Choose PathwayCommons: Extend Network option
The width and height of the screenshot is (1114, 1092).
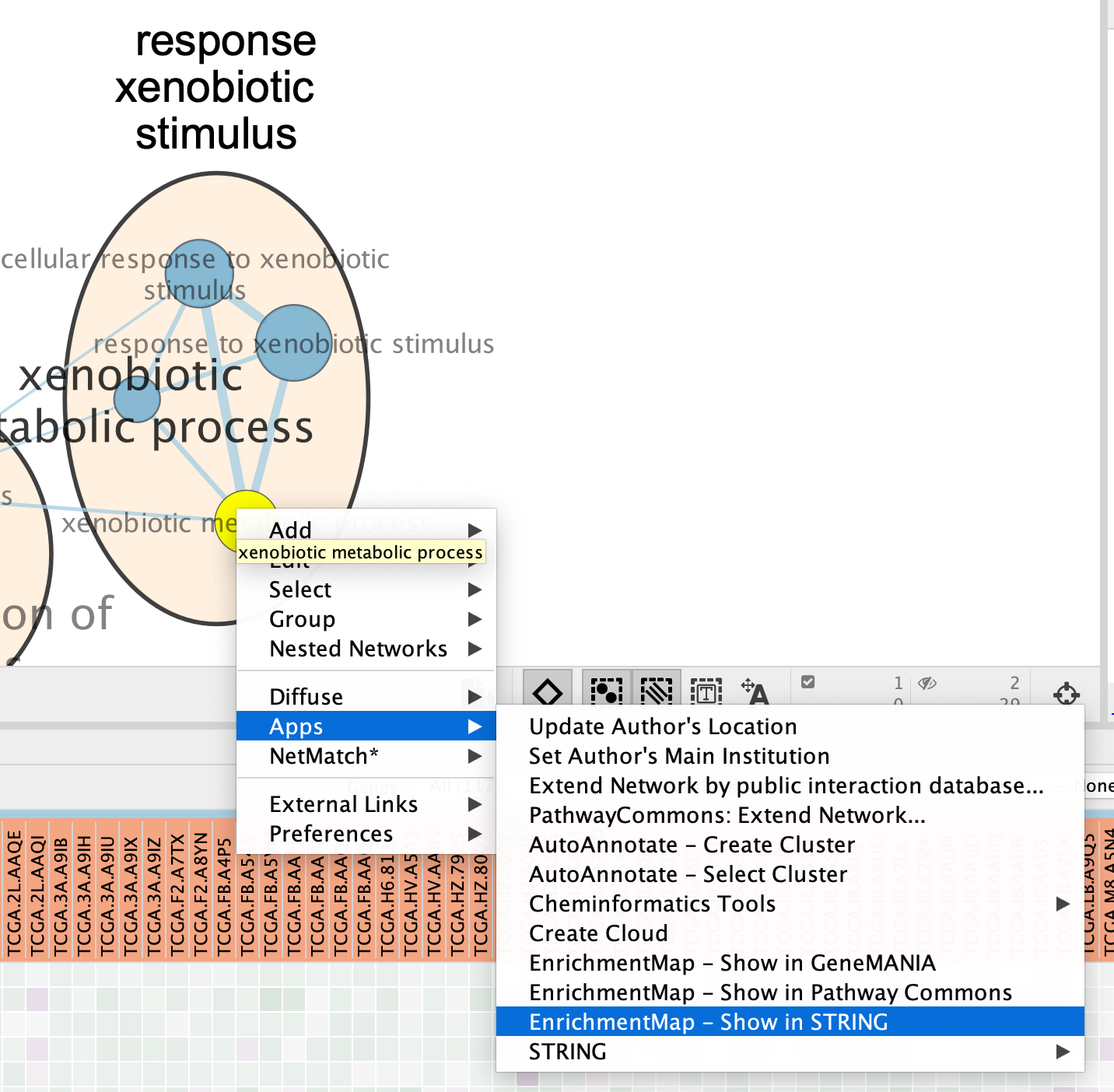(x=727, y=815)
